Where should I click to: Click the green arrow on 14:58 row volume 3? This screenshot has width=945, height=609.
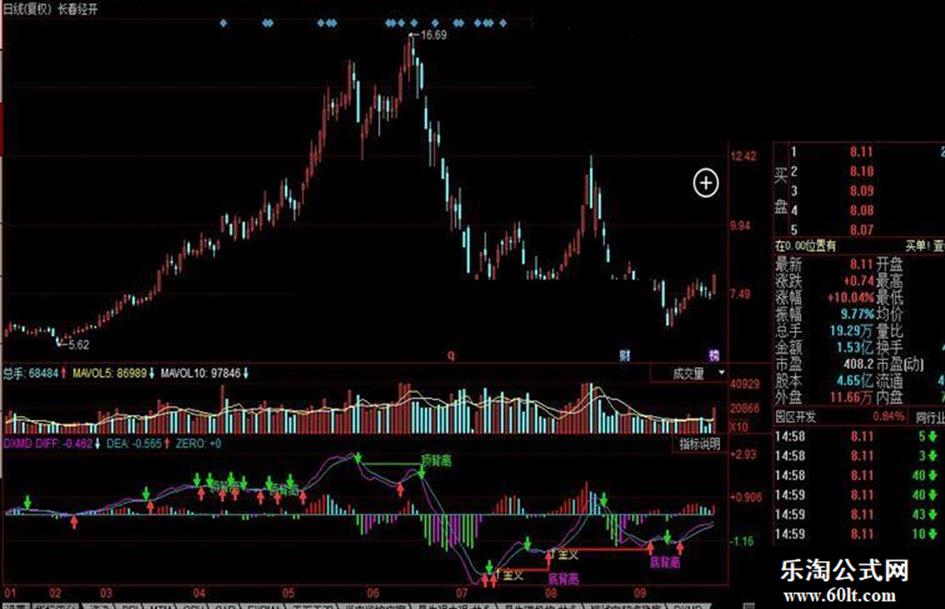(x=932, y=456)
